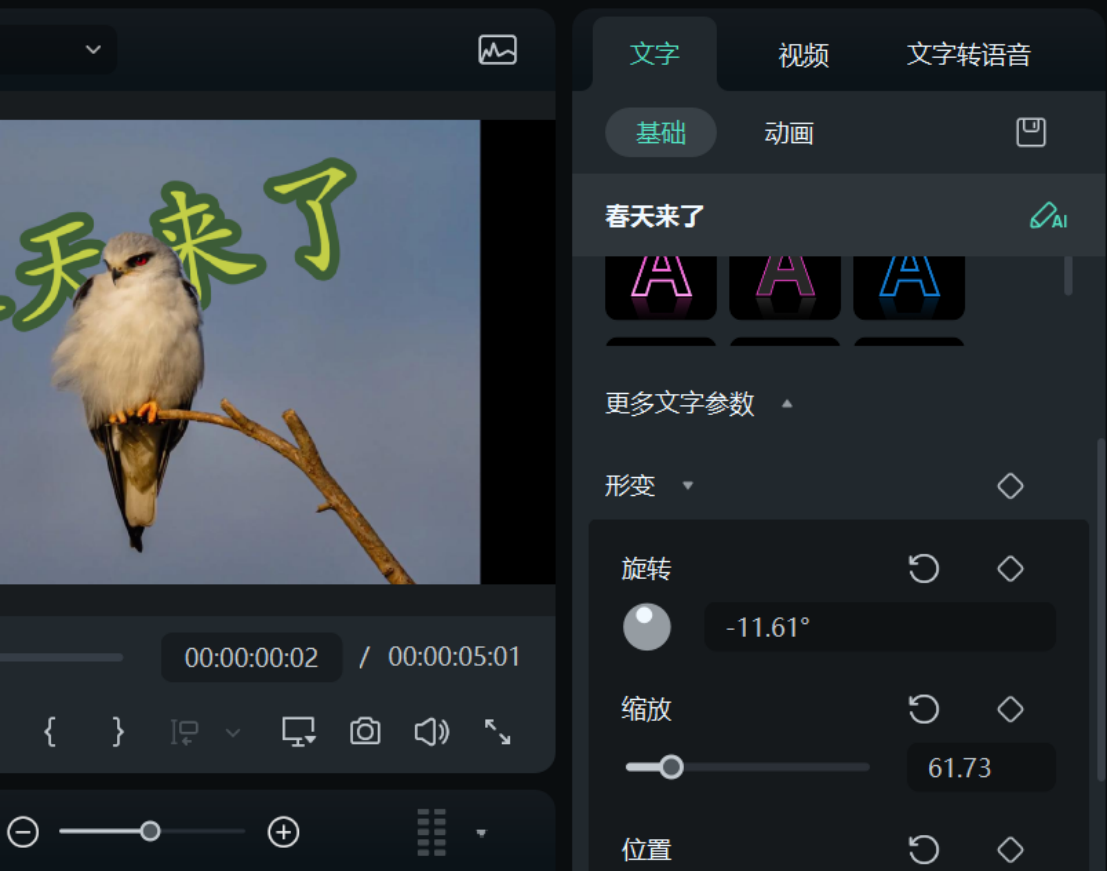The image size is (1107, 871).
Task: Switch to the 视频 tab
Action: 802,56
